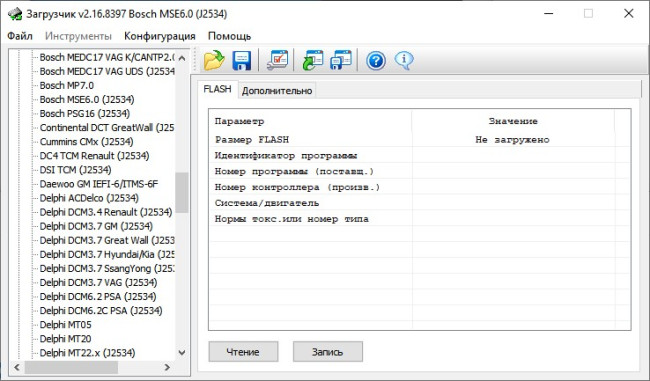Click the application icon in title bar
This screenshot has width=650, height=381.
pyautogui.click(x=15, y=14)
